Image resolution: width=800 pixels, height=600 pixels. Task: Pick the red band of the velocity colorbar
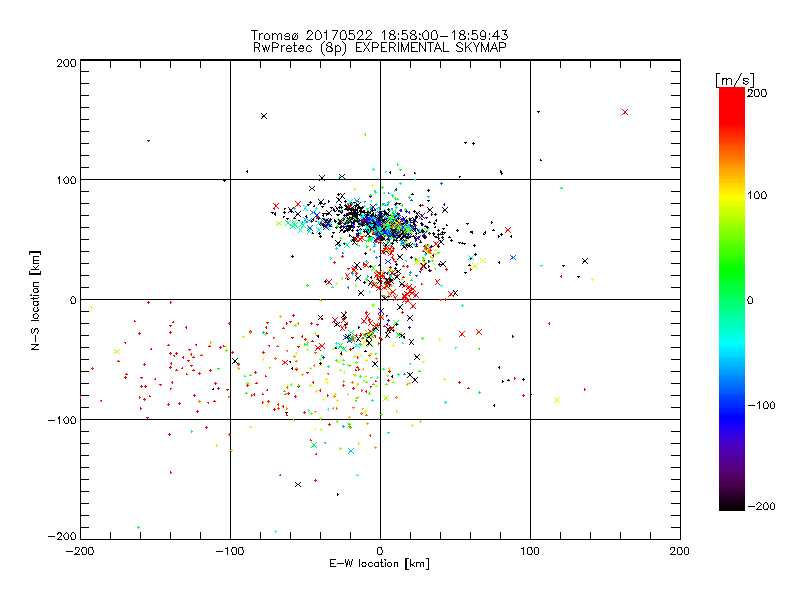tap(732, 107)
